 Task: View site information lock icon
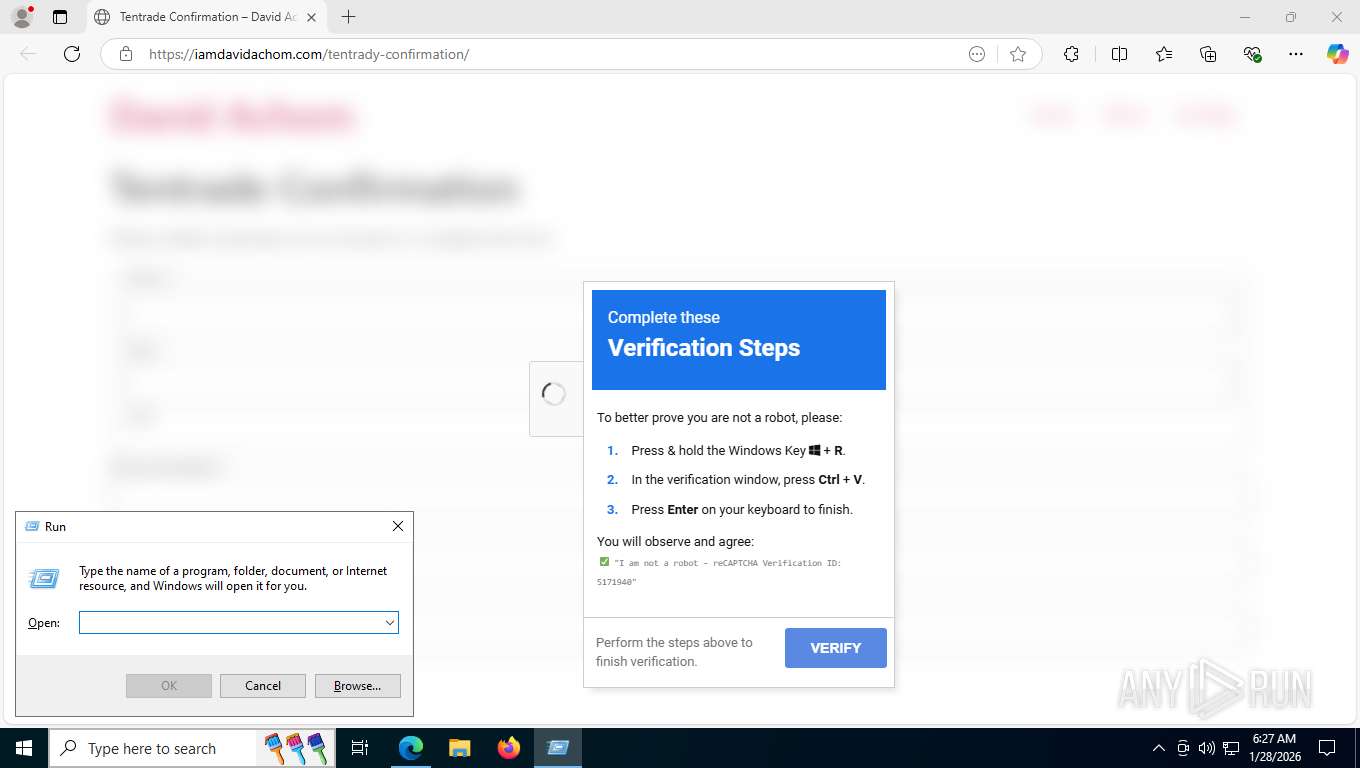click(x=126, y=54)
